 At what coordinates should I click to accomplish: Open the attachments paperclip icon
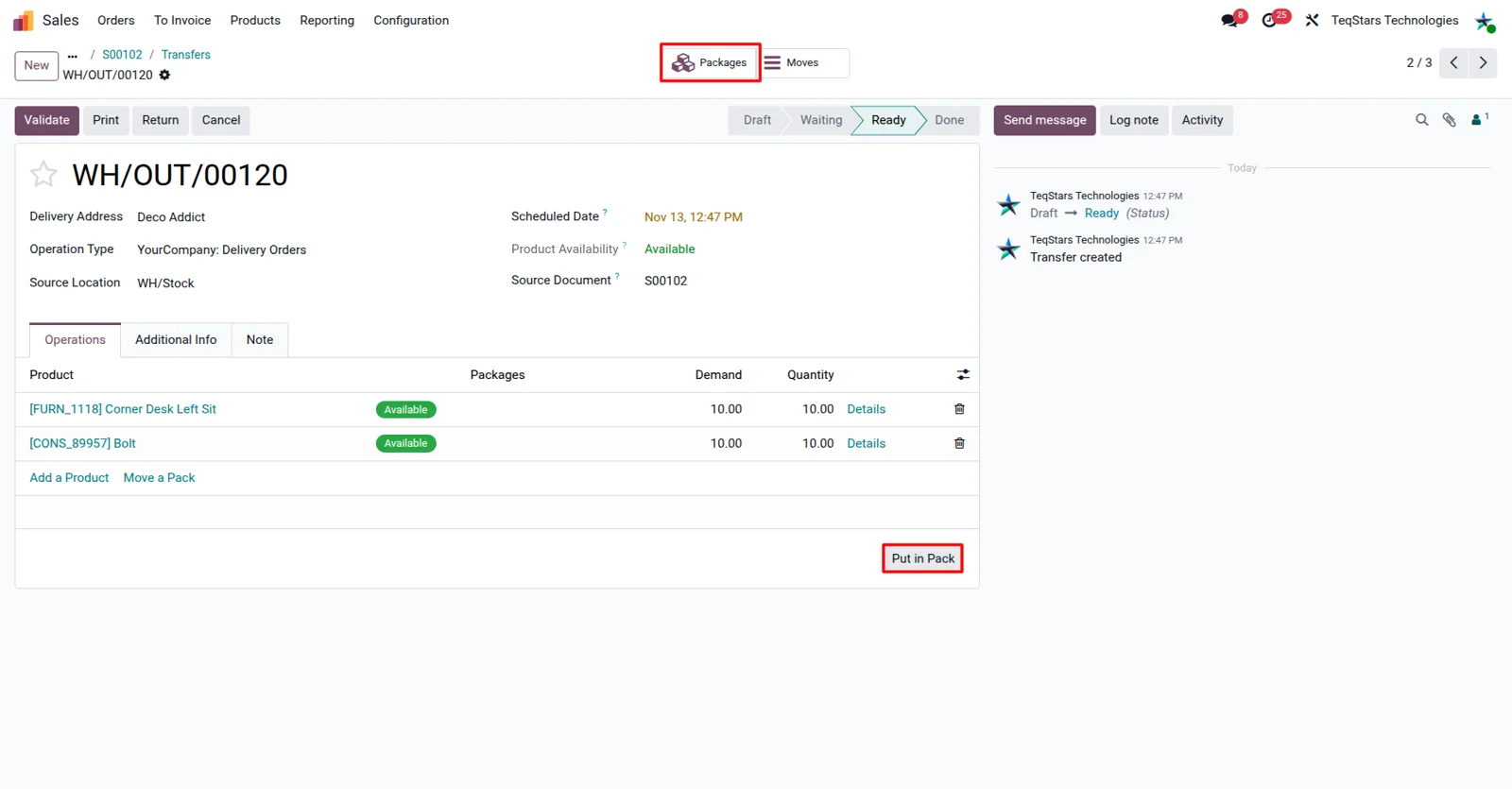[x=1449, y=120]
